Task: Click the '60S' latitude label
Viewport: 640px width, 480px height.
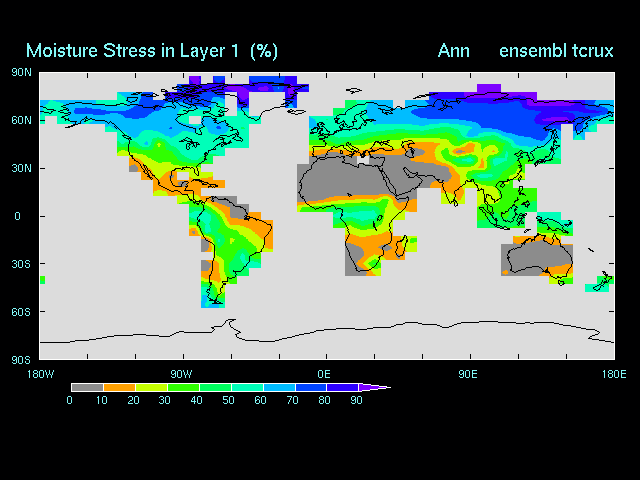Action: [x=21, y=312]
